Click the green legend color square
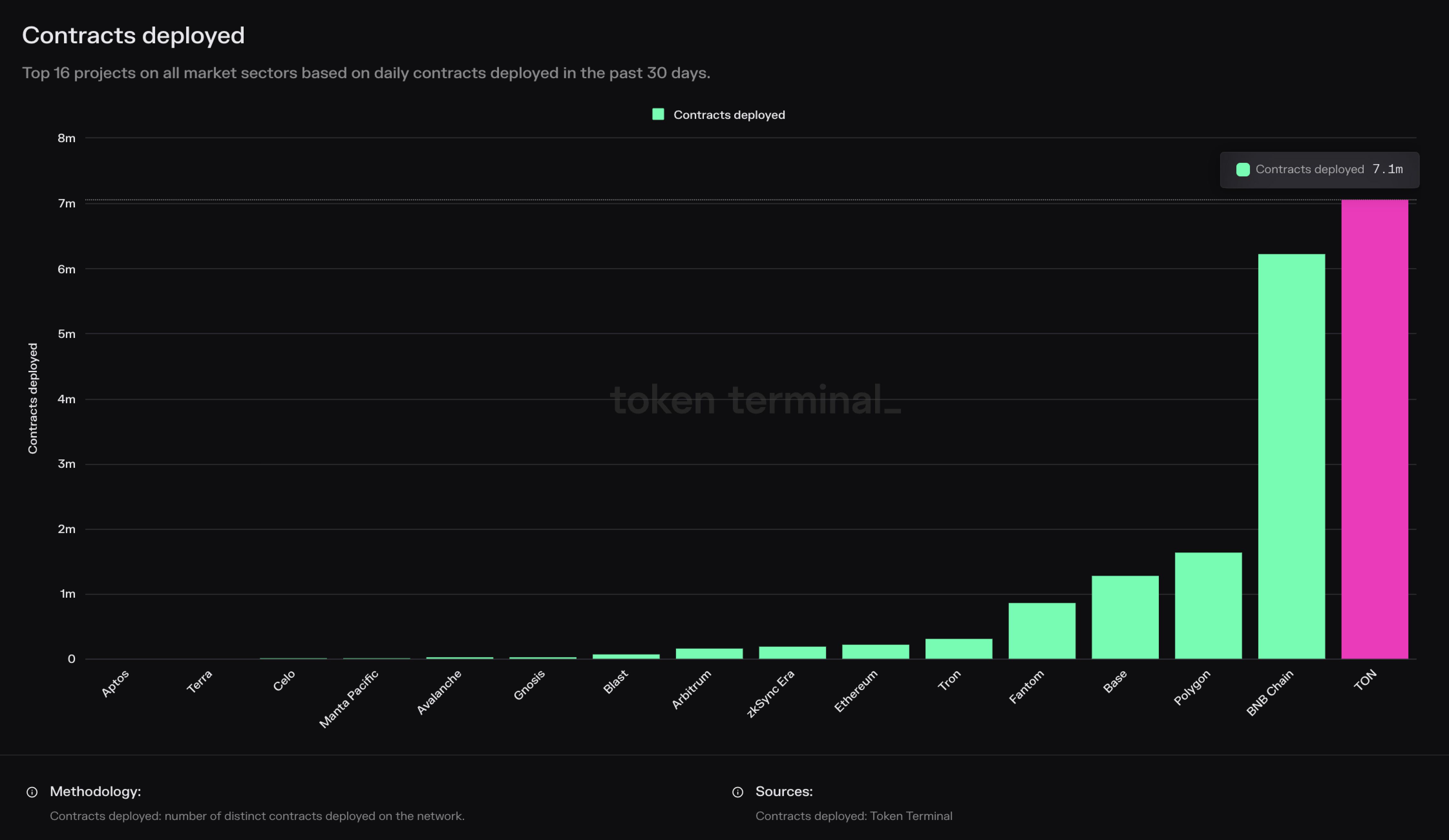 point(658,114)
